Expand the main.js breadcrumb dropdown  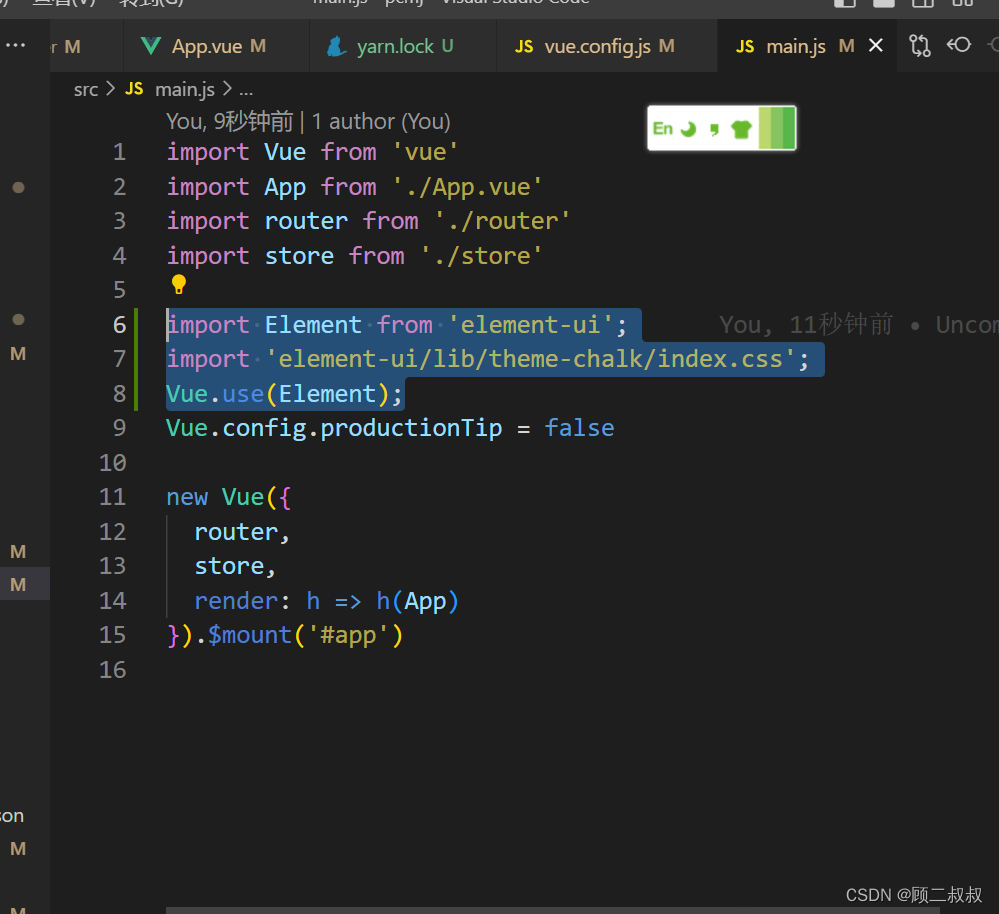184,89
